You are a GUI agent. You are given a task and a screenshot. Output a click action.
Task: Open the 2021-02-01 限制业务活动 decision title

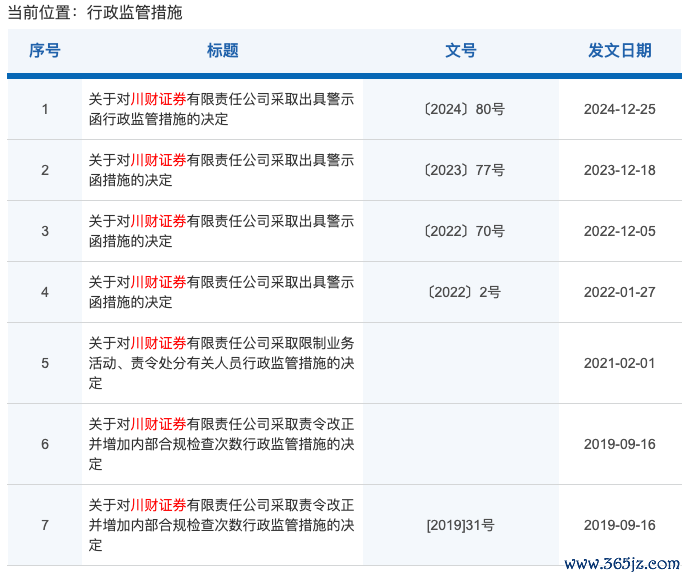[221, 363]
